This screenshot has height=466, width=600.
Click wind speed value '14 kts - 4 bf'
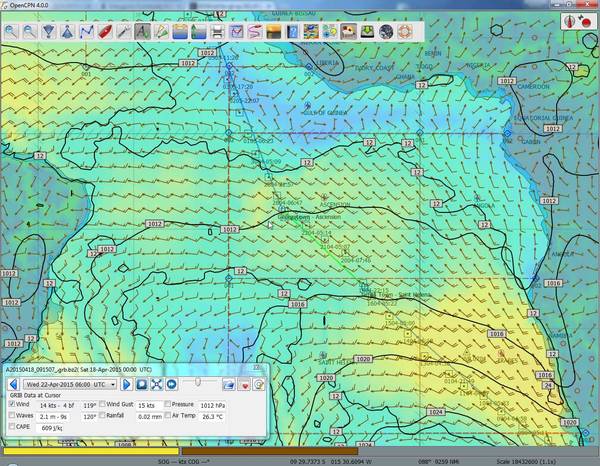tap(57, 405)
